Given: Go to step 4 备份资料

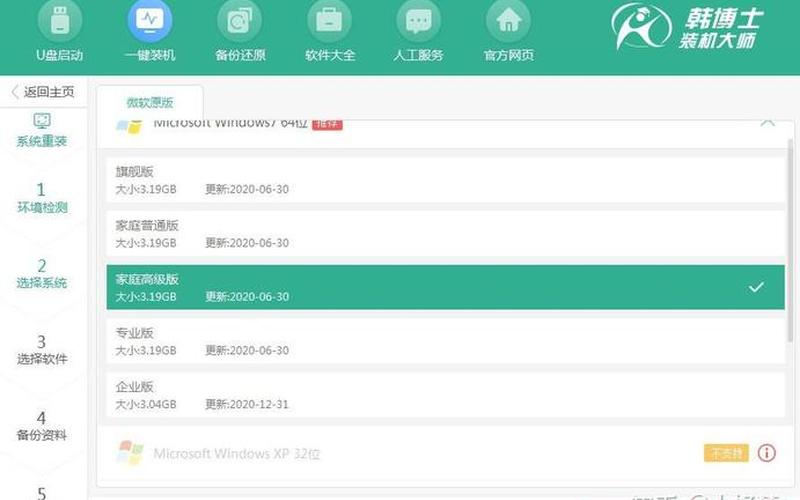Looking at the screenshot, I should pos(42,426).
